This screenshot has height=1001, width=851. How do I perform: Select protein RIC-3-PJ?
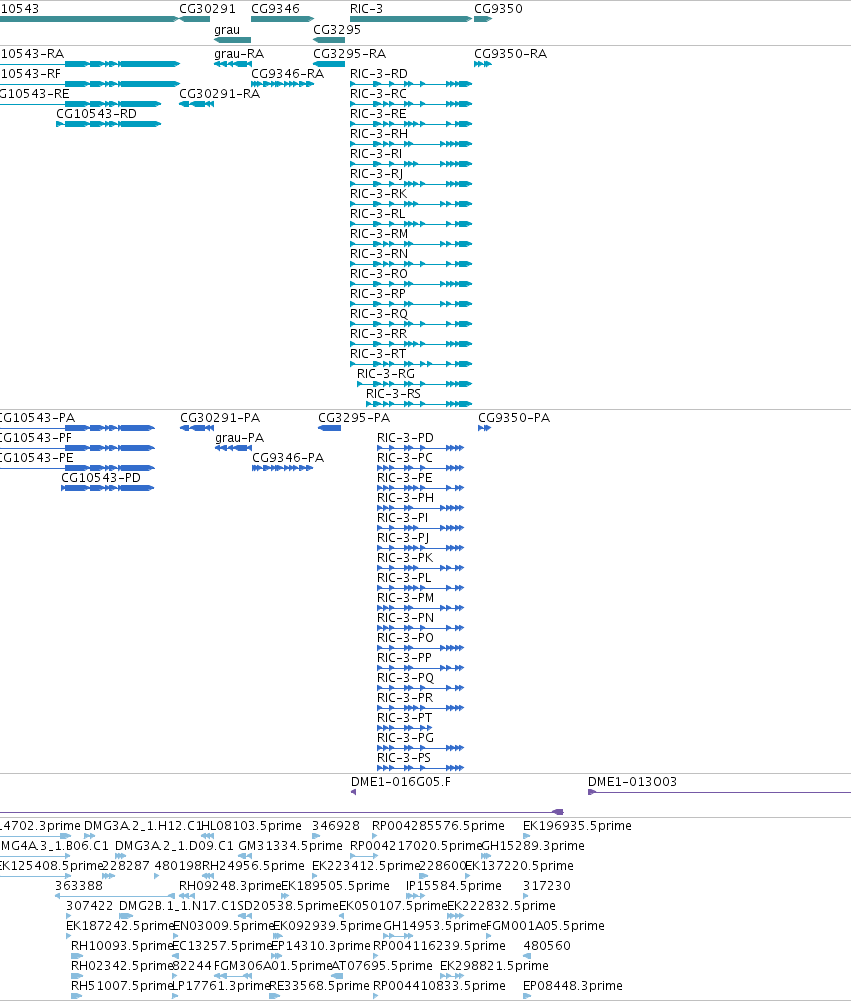point(420,548)
